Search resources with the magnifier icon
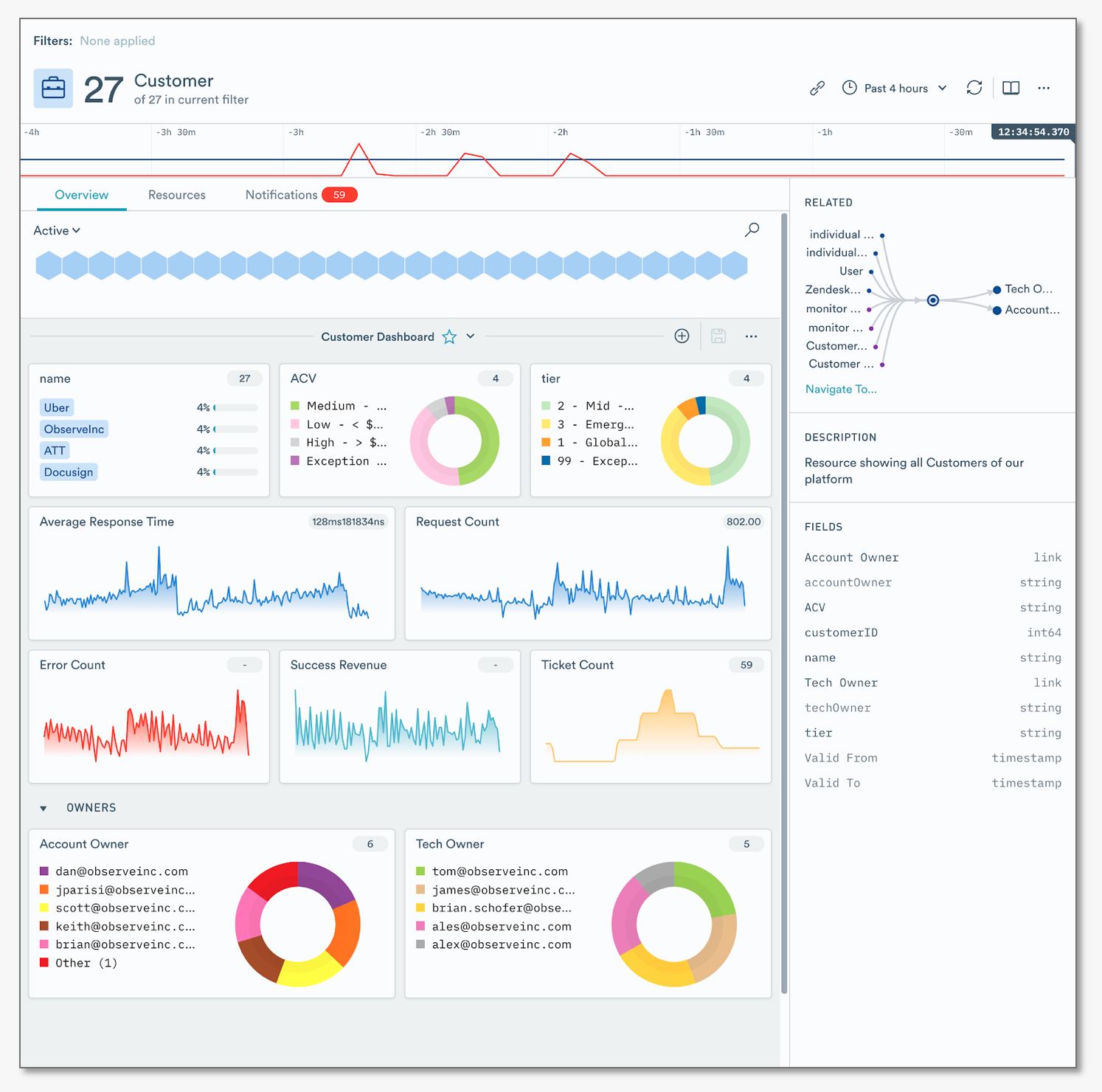1102x1092 pixels. tap(752, 230)
